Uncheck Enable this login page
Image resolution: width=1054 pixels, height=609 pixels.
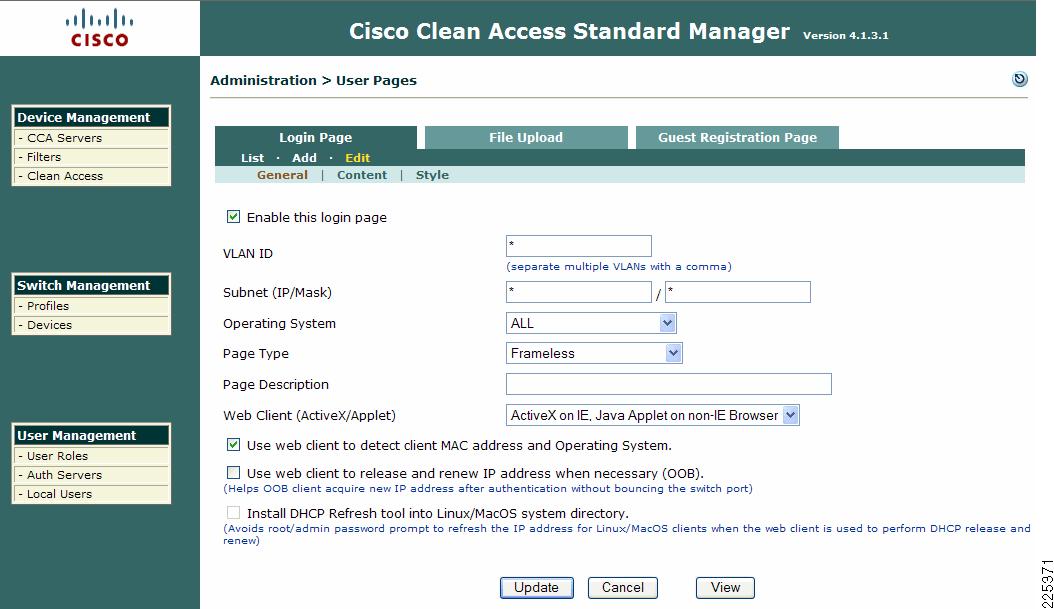(x=233, y=216)
